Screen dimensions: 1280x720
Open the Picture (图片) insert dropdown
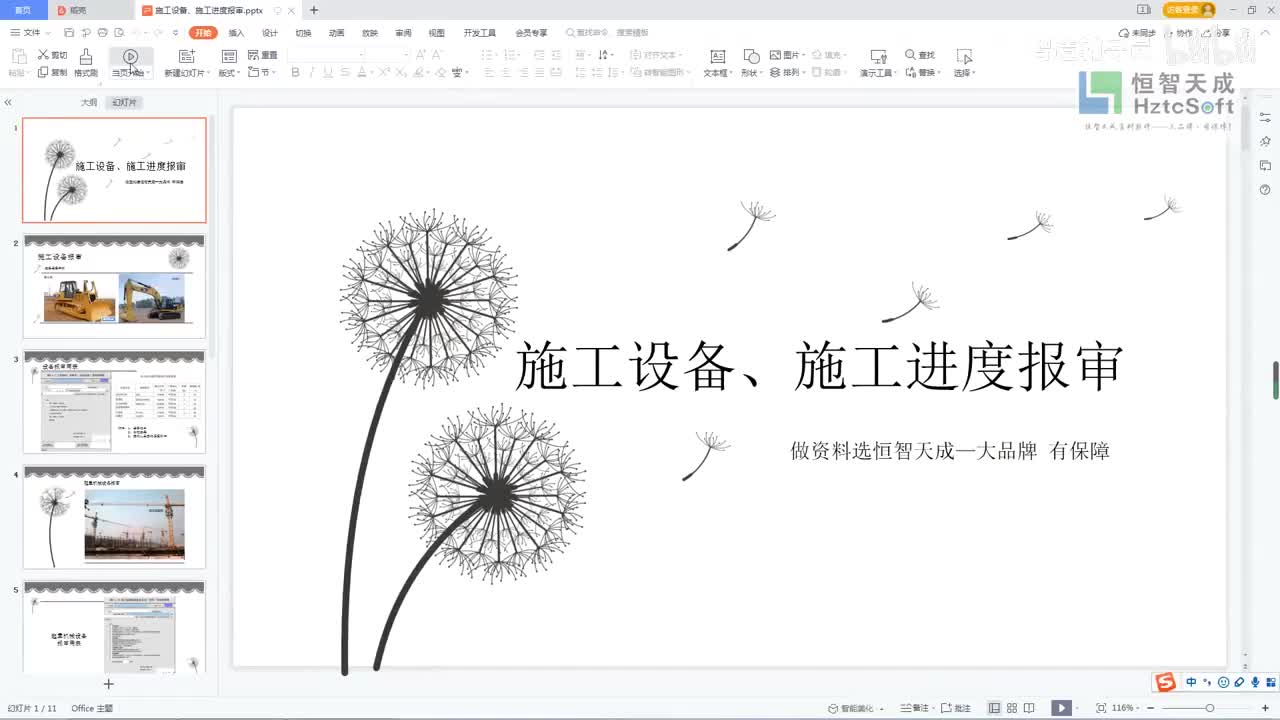click(787, 55)
